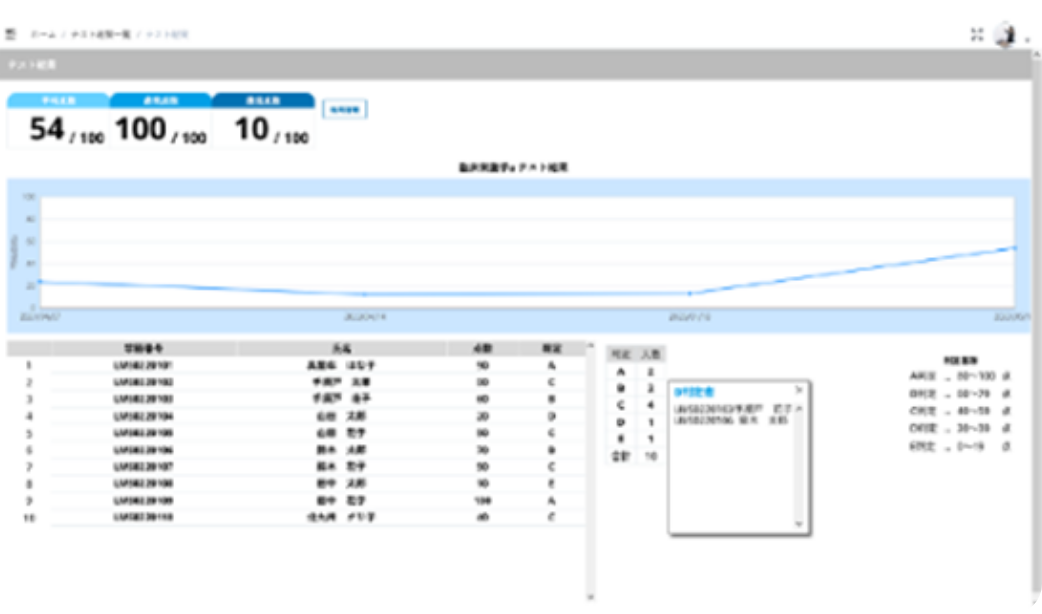Open the user avatar profile icon
Image resolution: width=1042 pixels, height=614 pixels.
click(1004, 35)
